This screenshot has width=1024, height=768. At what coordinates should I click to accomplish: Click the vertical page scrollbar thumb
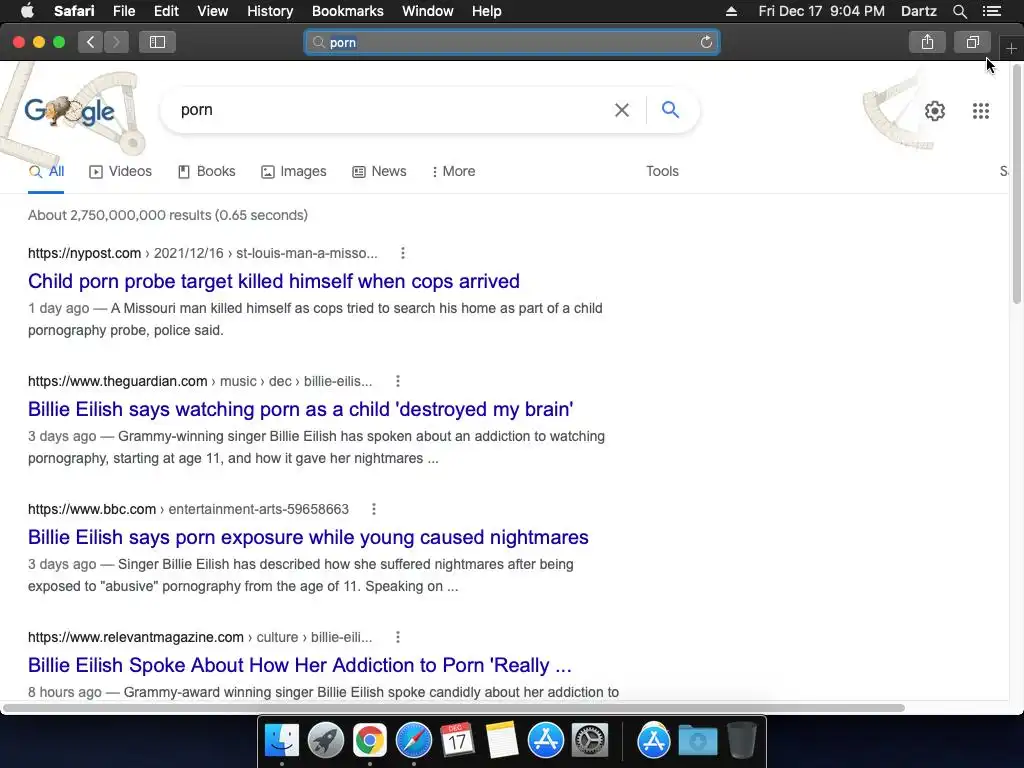tap(1017, 183)
